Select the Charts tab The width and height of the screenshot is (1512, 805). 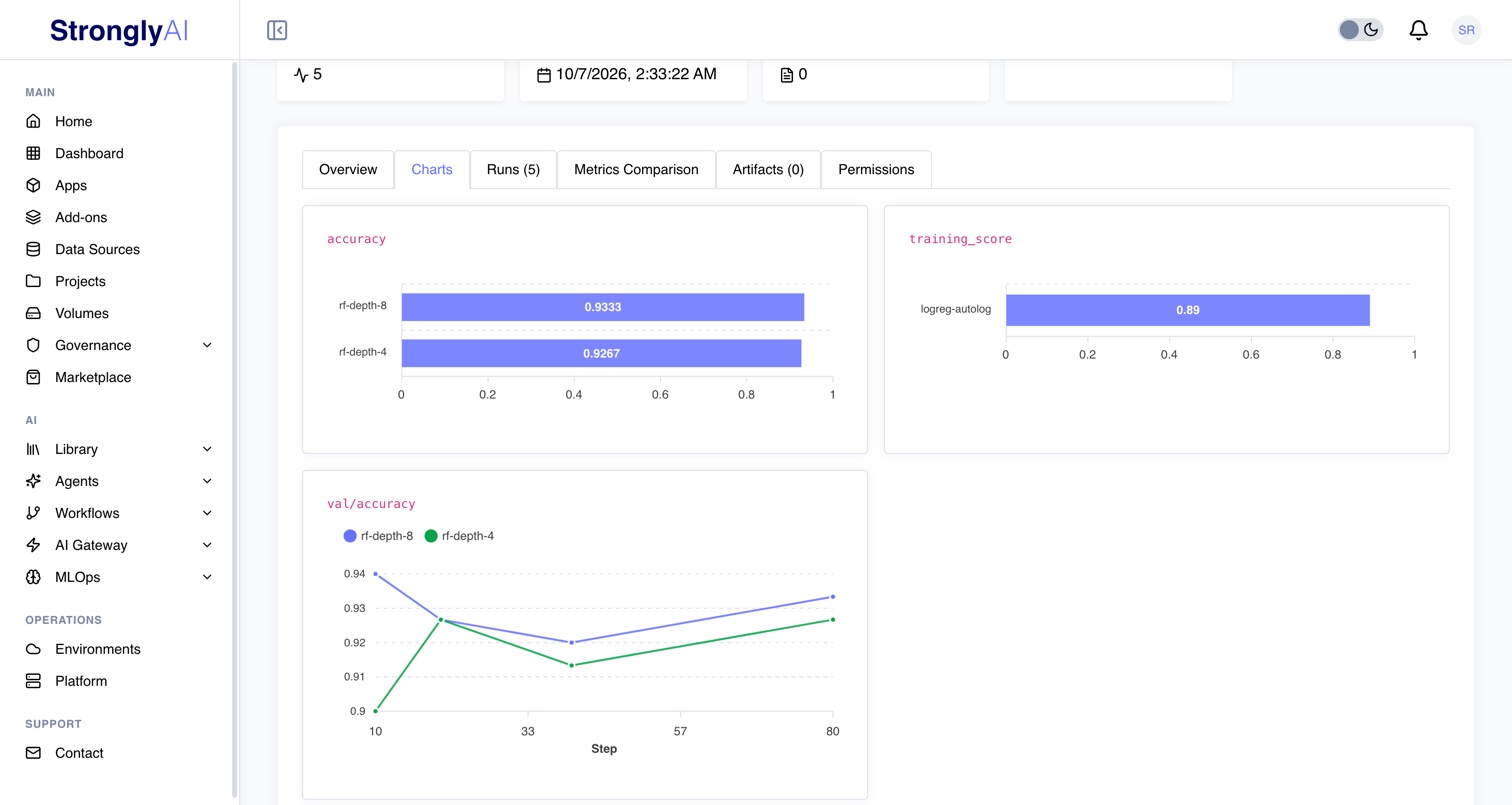432,169
